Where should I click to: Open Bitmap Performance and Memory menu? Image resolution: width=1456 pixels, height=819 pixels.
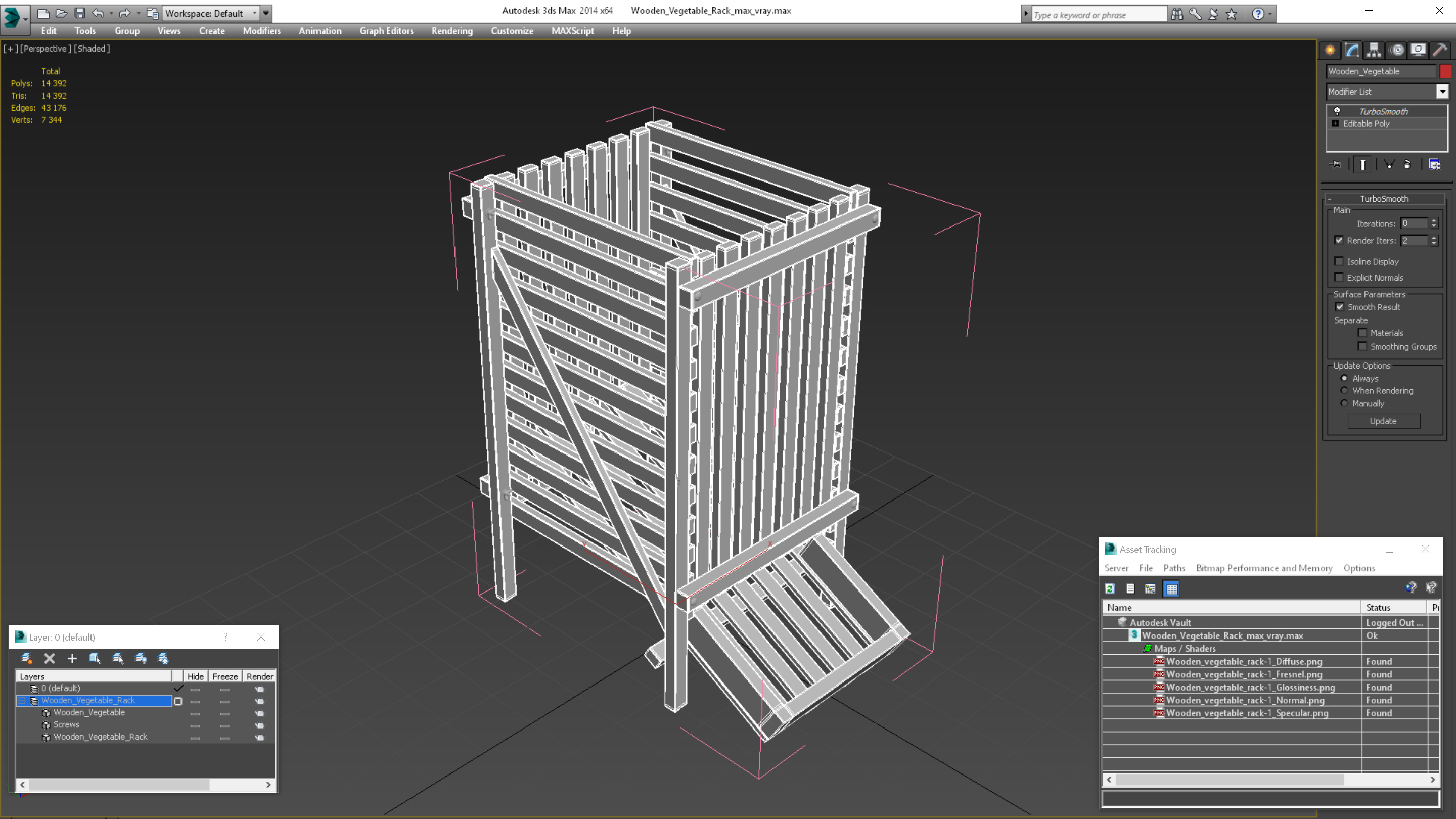coord(1264,568)
